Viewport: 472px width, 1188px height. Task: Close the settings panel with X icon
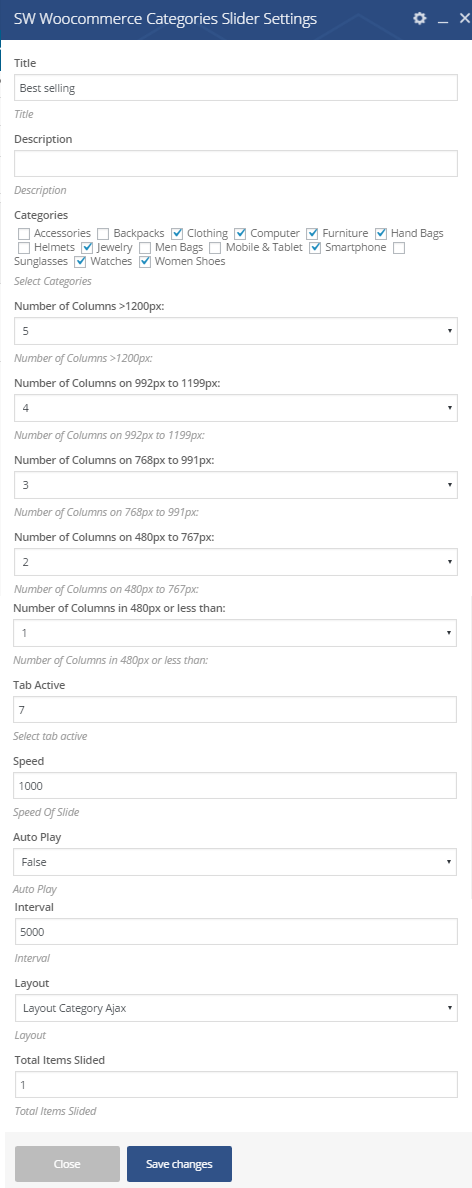pos(464,18)
